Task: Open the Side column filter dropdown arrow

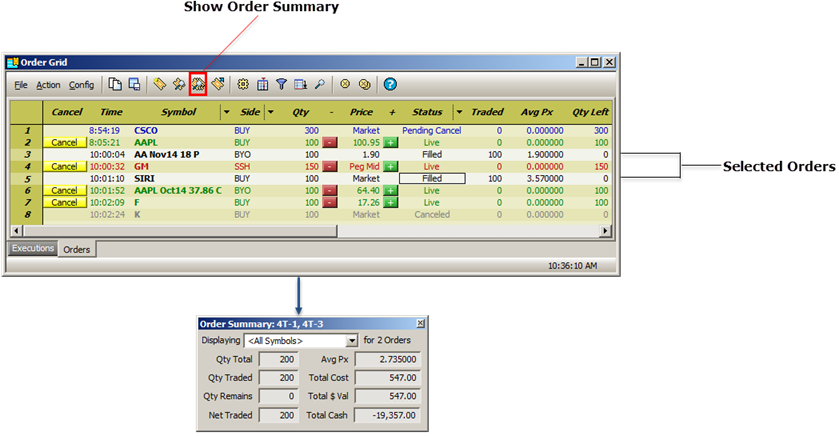Action: 271,112
